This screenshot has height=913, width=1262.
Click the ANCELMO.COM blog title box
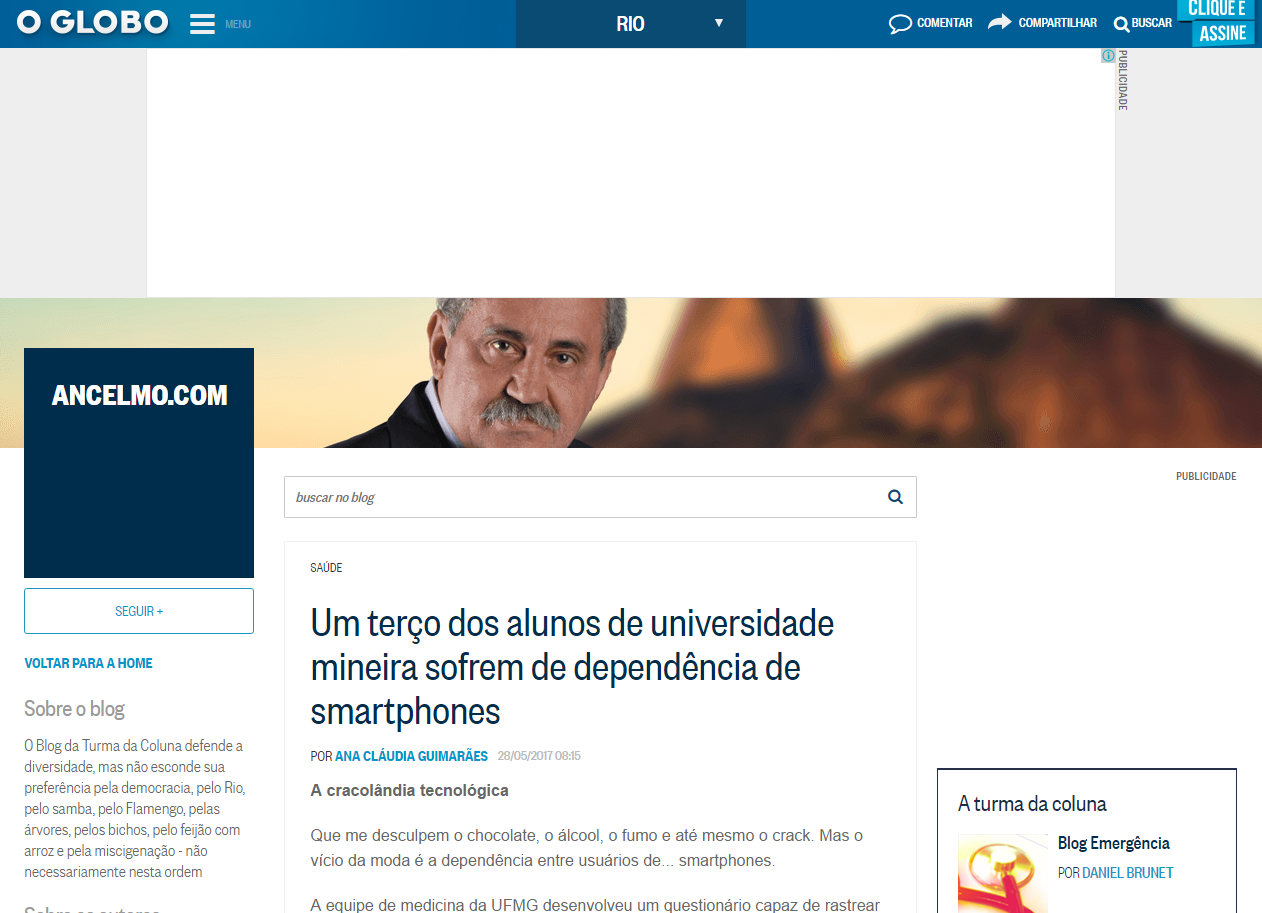(x=139, y=463)
